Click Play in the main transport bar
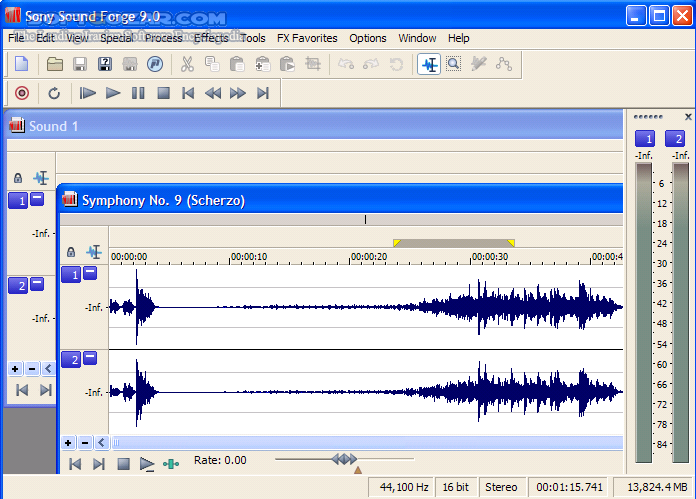Screen dimensions: 696x499 (113, 93)
